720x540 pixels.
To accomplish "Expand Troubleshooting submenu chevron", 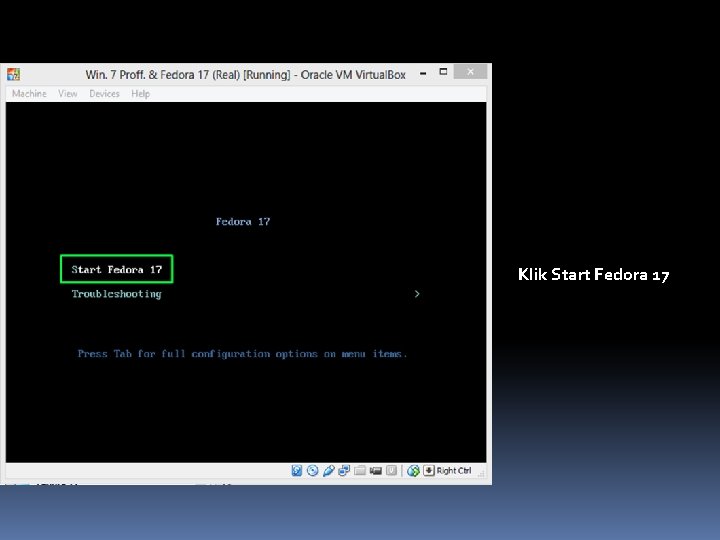I will point(417,294).
